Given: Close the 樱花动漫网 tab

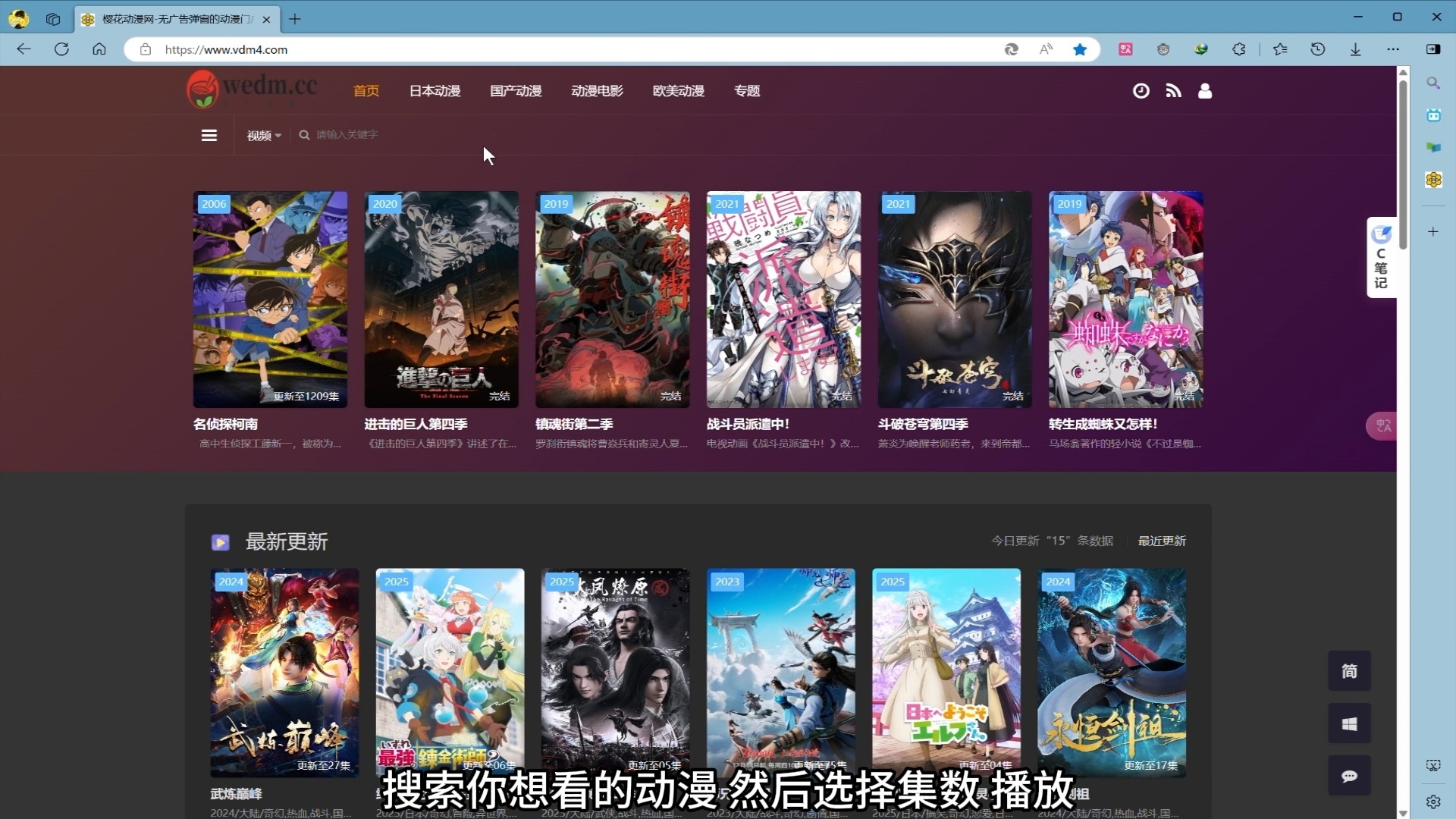Looking at the screenshot, I should (266, 20).
